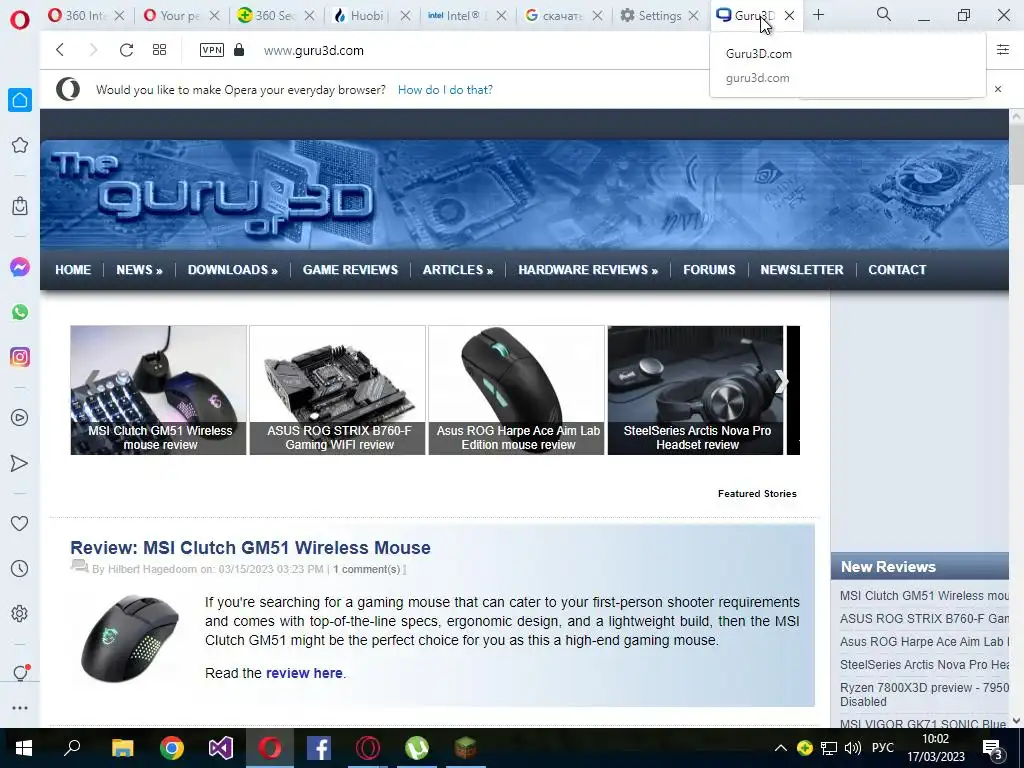1024x768 pixels.
Task: Open the SteelSeries Arctis Nova Pro thumbnail
Action: tap(696, 390)
